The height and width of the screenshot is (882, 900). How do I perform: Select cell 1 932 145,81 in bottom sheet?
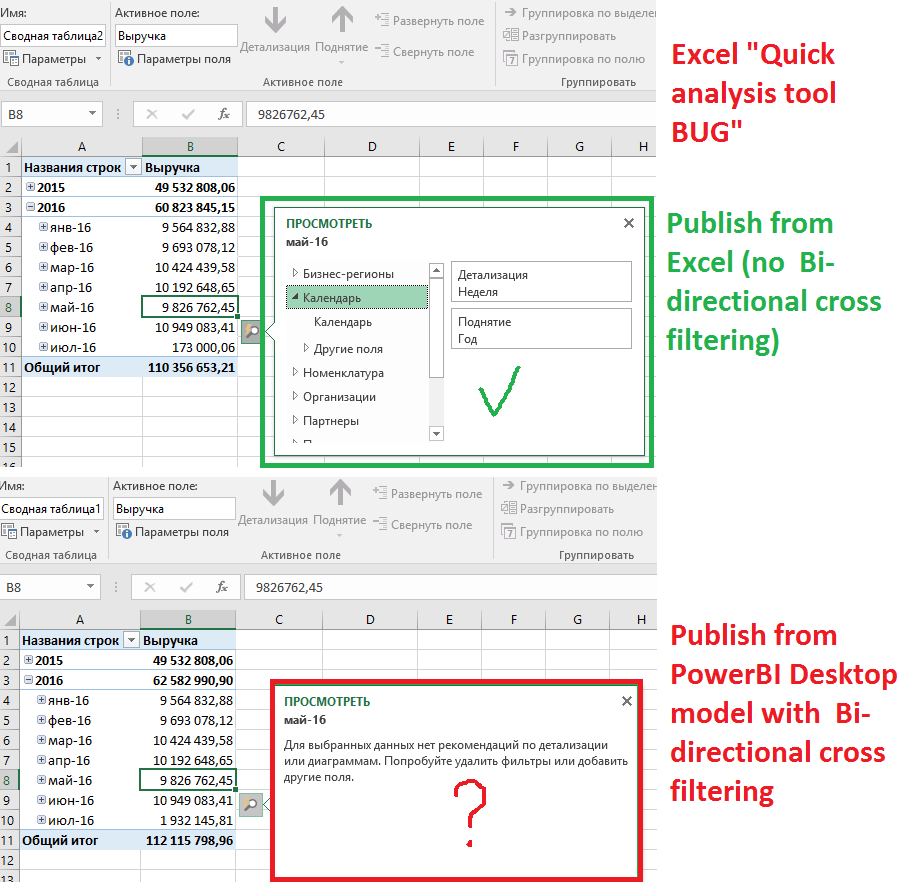(188, 820)
